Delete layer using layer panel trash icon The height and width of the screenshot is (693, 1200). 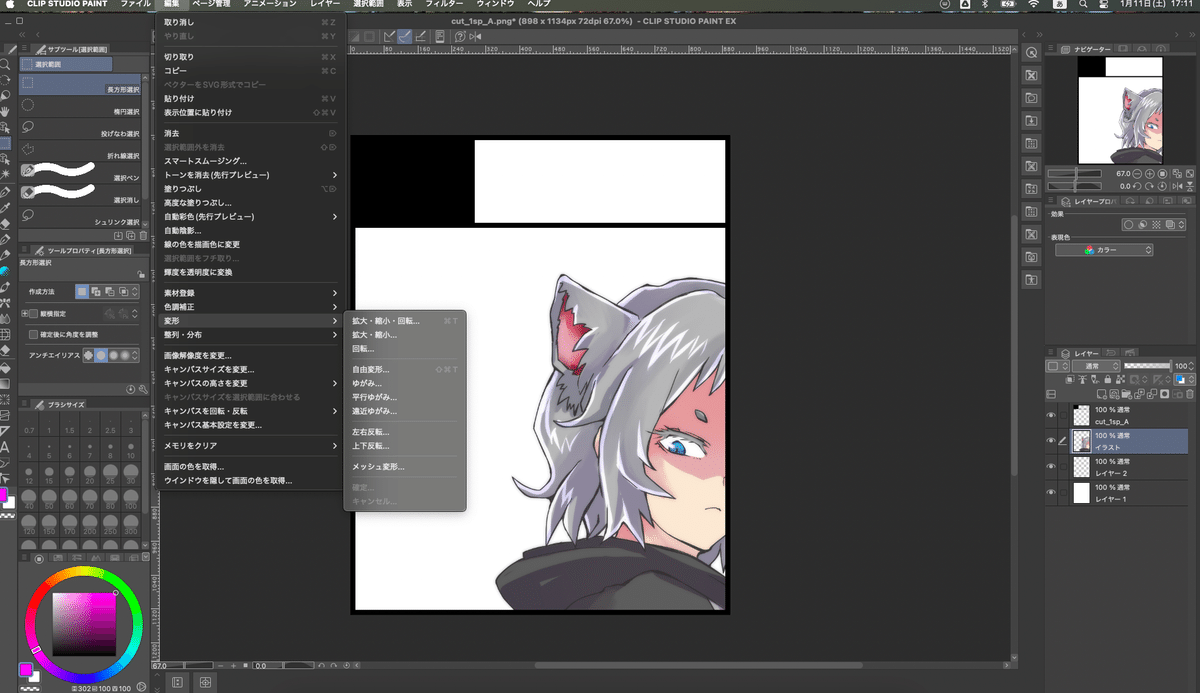point(1192,394)
